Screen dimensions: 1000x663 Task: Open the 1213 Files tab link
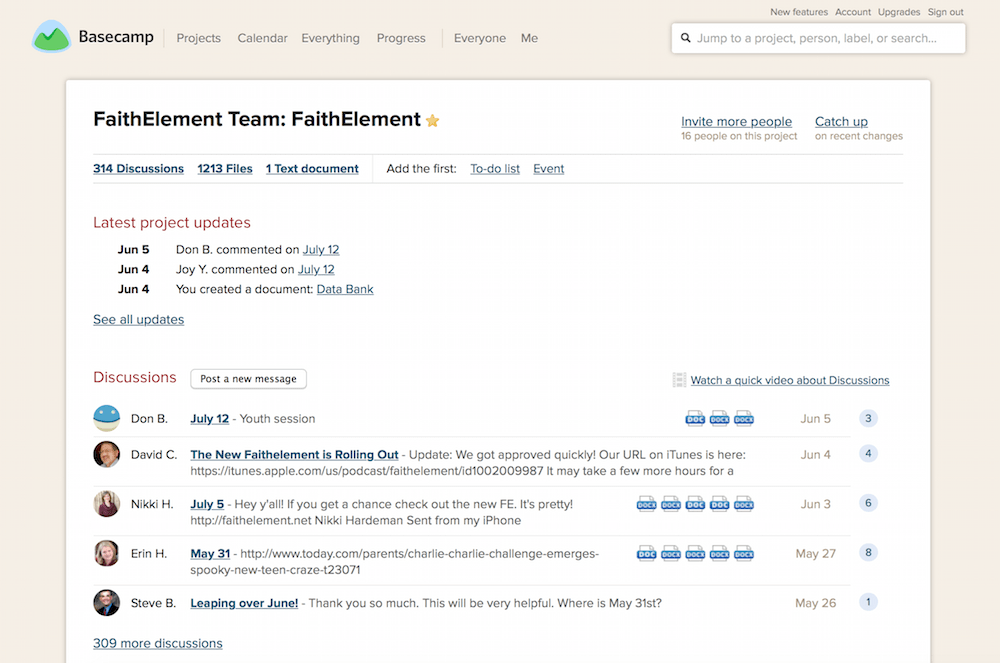(x=224, y=168)
